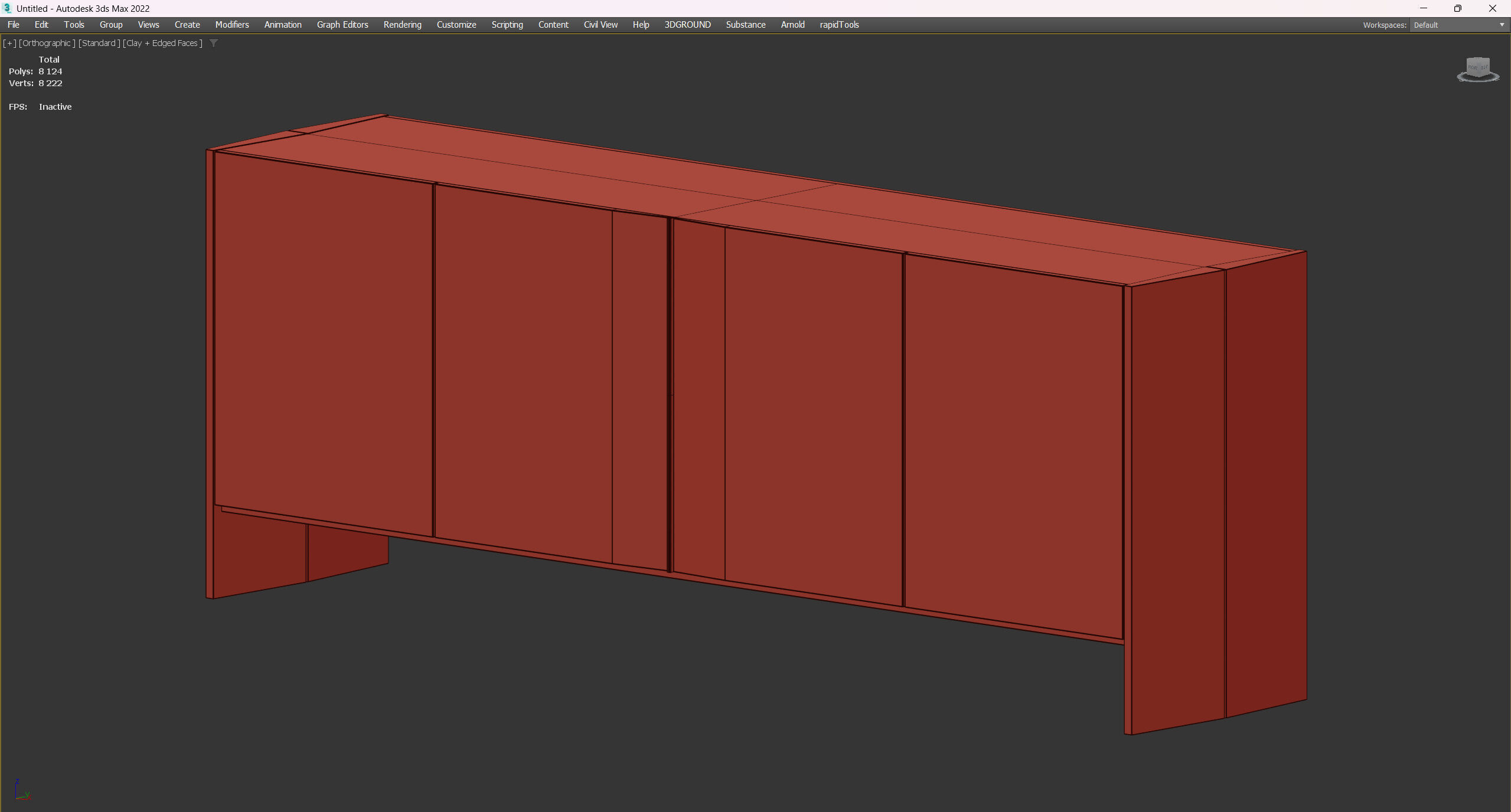Open the Arnold menu
The width and height of the screenshot is (1511, 812).
click(x=792, y=25)
